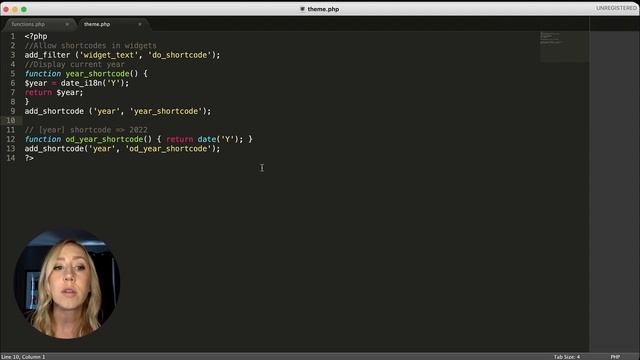This screenshot has height=360, width=640.
Task: Click 'add_shortcode' on line 9
Action: point(54,111)
